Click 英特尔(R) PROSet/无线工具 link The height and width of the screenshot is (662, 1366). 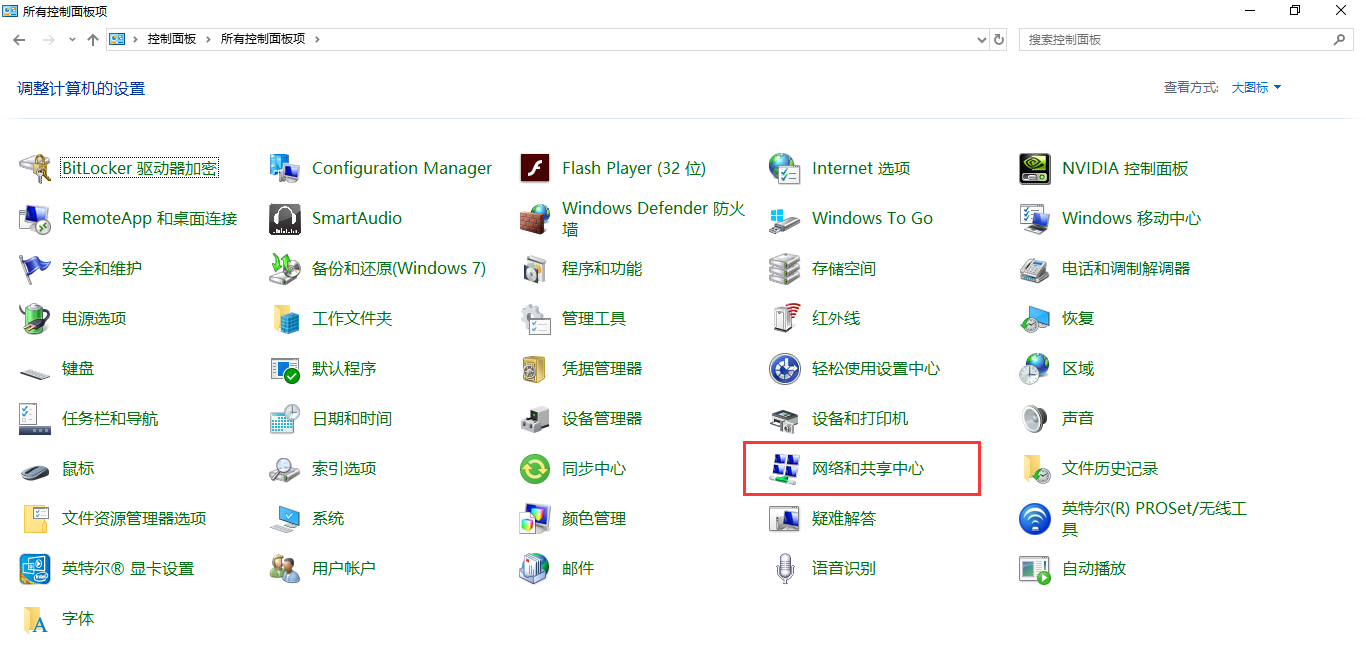(1155, 518)
